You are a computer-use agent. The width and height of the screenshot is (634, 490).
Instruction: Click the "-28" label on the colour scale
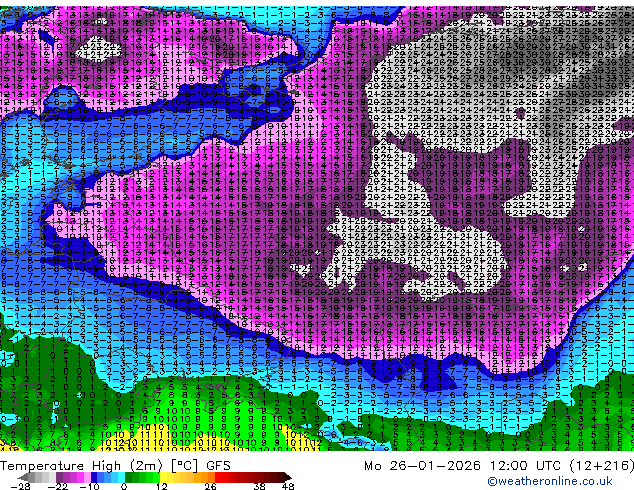pyautogui.click(x=20, y=486)
